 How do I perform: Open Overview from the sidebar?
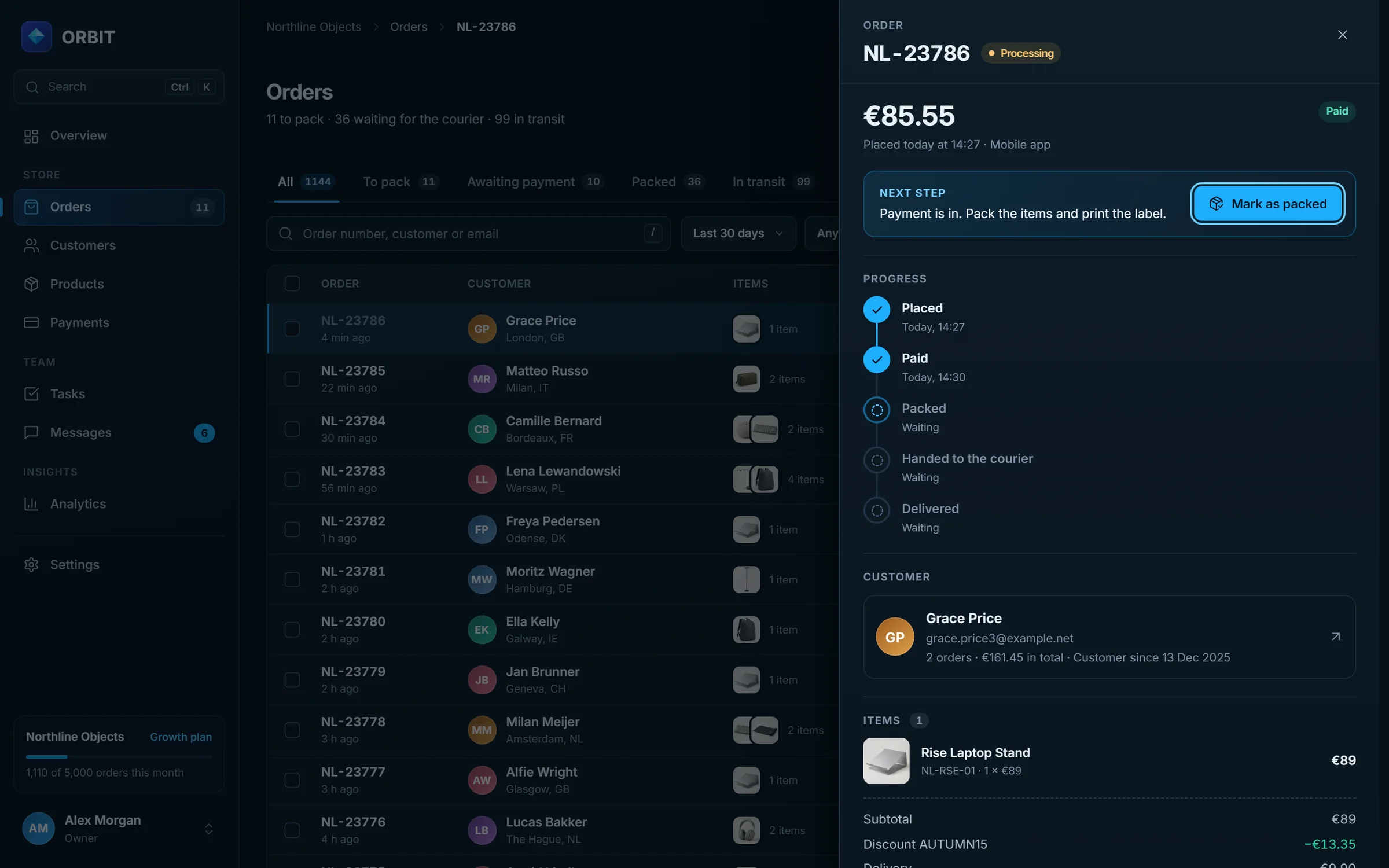[119, 135]
